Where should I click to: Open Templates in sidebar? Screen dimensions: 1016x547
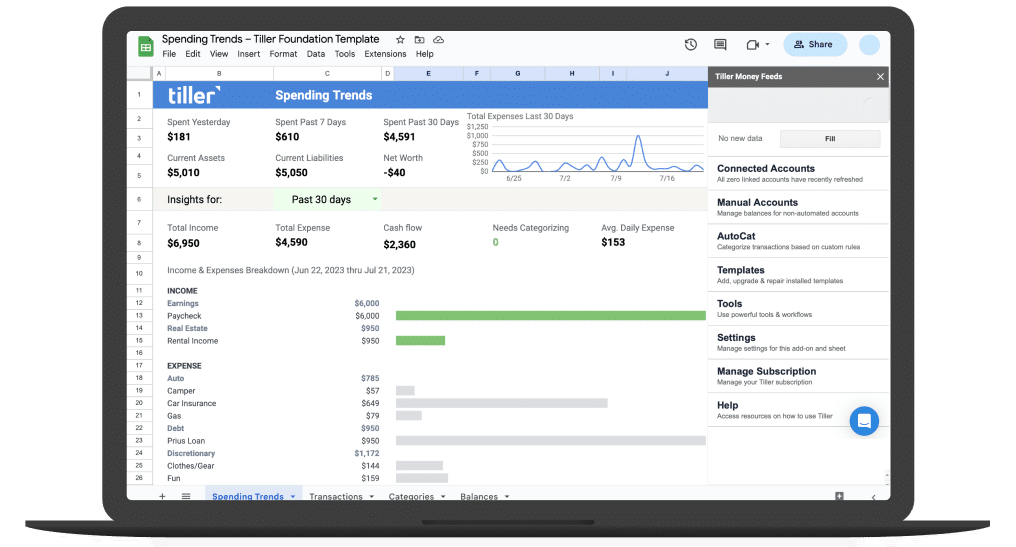pyautogui.click(x=798, y=274)
